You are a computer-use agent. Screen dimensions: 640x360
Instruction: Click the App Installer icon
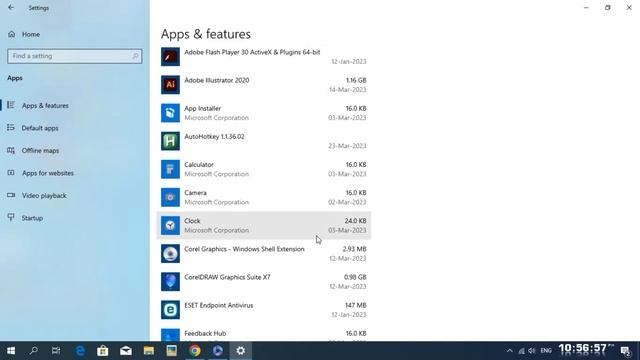coord(170,113)
